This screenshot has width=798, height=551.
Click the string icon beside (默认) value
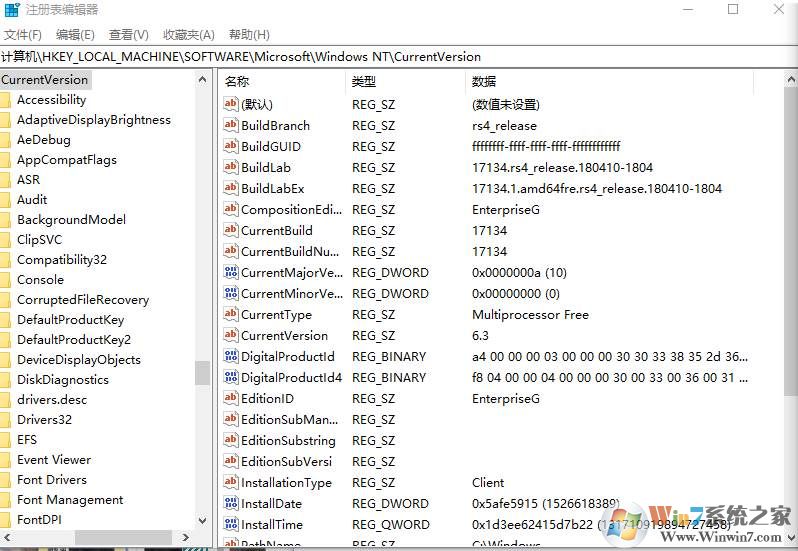point(231,104)
